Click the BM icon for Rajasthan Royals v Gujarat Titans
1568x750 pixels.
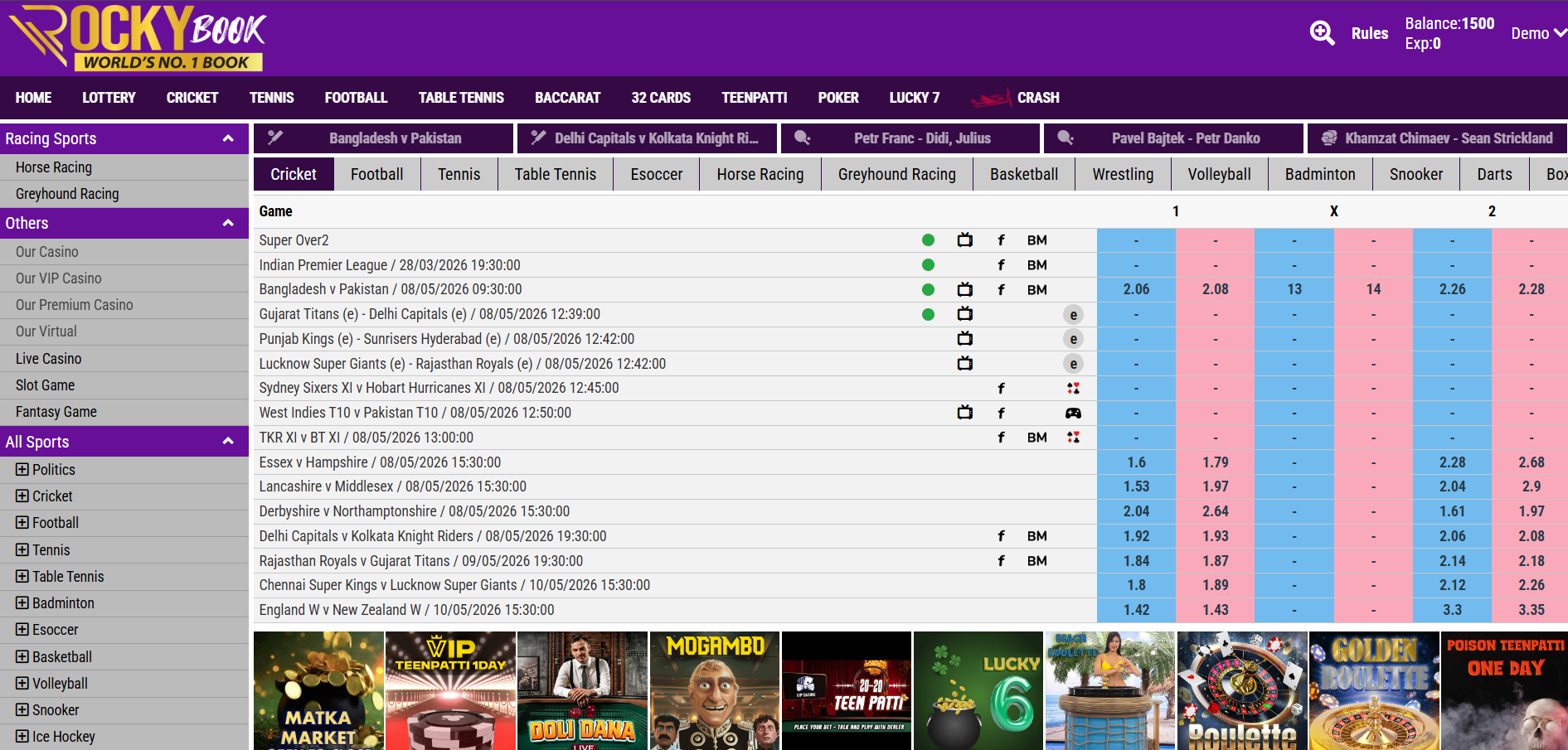tap(1036, 561)
